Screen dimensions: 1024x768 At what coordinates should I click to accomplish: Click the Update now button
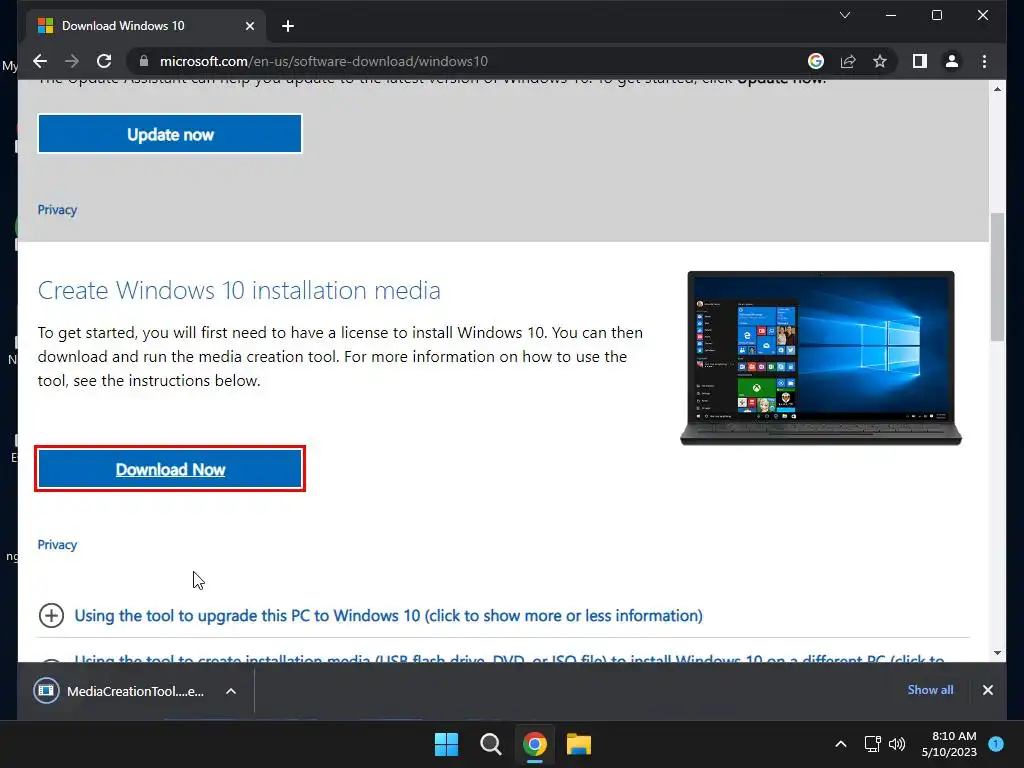click(170, 134)
